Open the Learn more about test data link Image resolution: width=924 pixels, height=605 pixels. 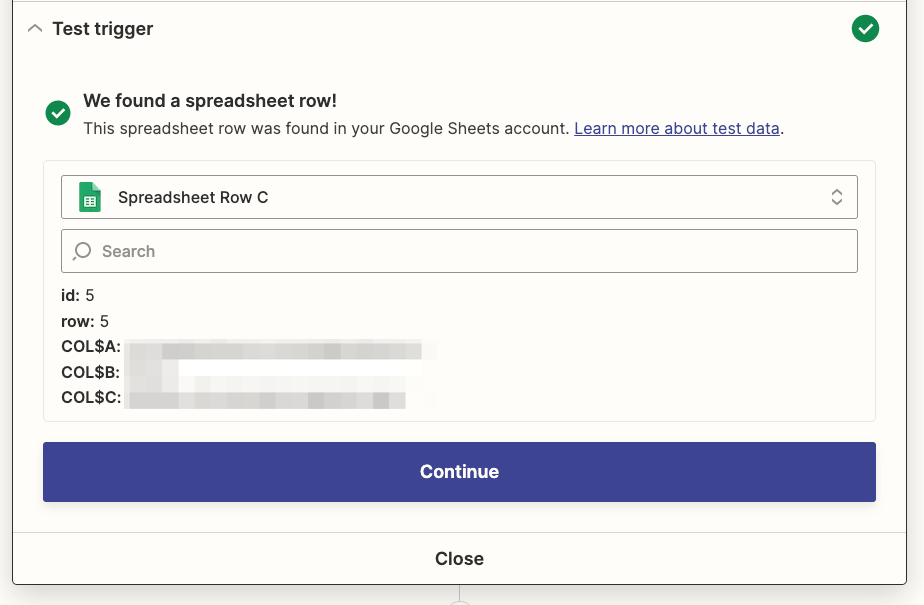(677, 129)
